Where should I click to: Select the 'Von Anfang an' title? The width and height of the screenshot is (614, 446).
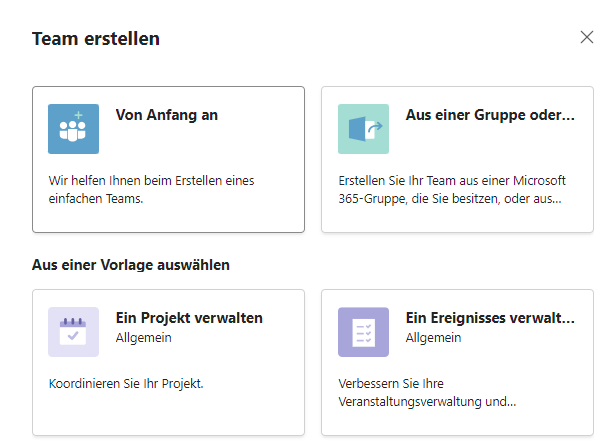coord(167,115)
